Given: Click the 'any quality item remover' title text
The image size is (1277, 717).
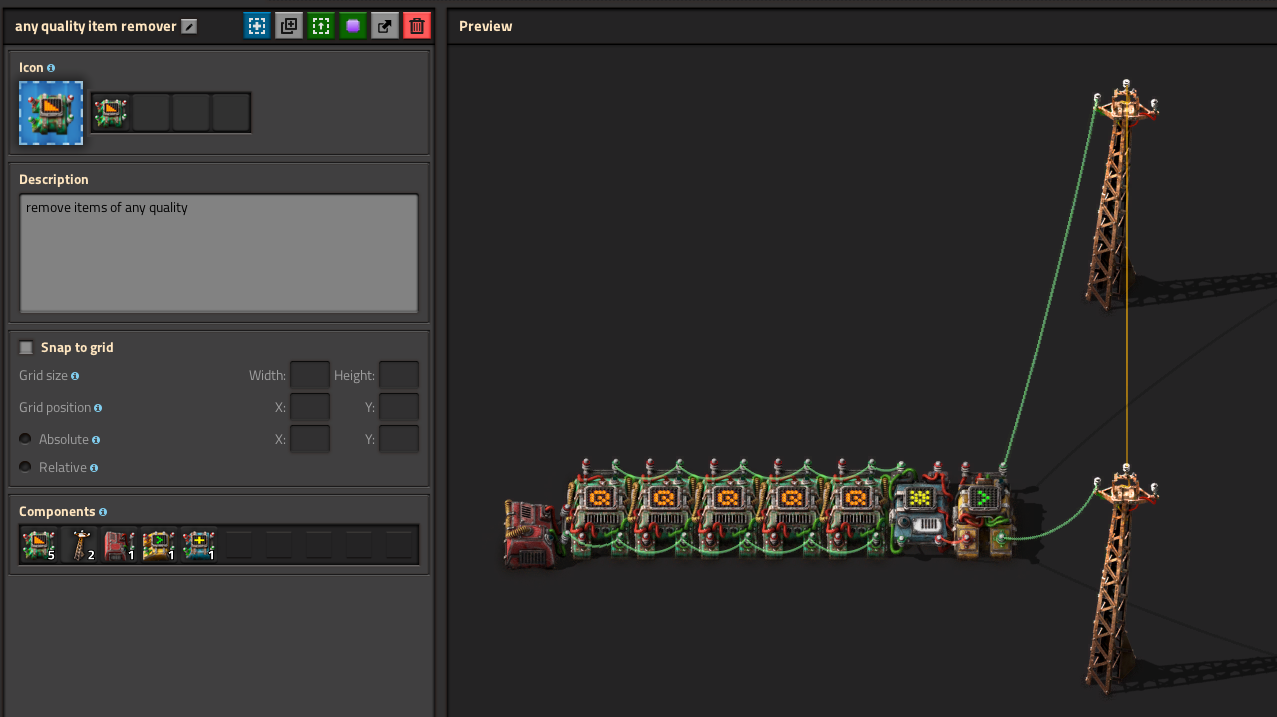Looking at the screenshot, I should (96, 27).
